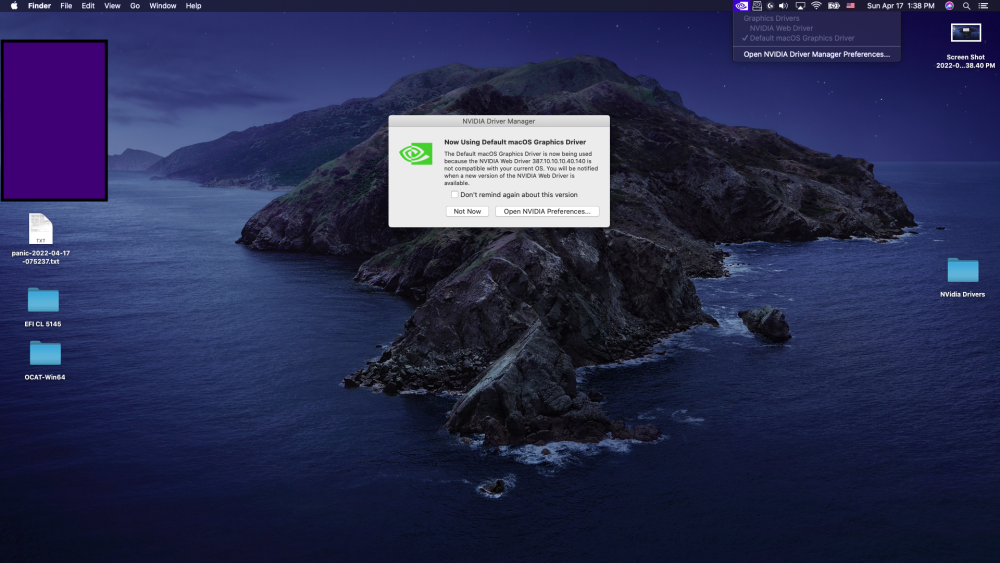
Task: Click Open NVIDIA Preferences button
Action: click(x=547, y=211)
